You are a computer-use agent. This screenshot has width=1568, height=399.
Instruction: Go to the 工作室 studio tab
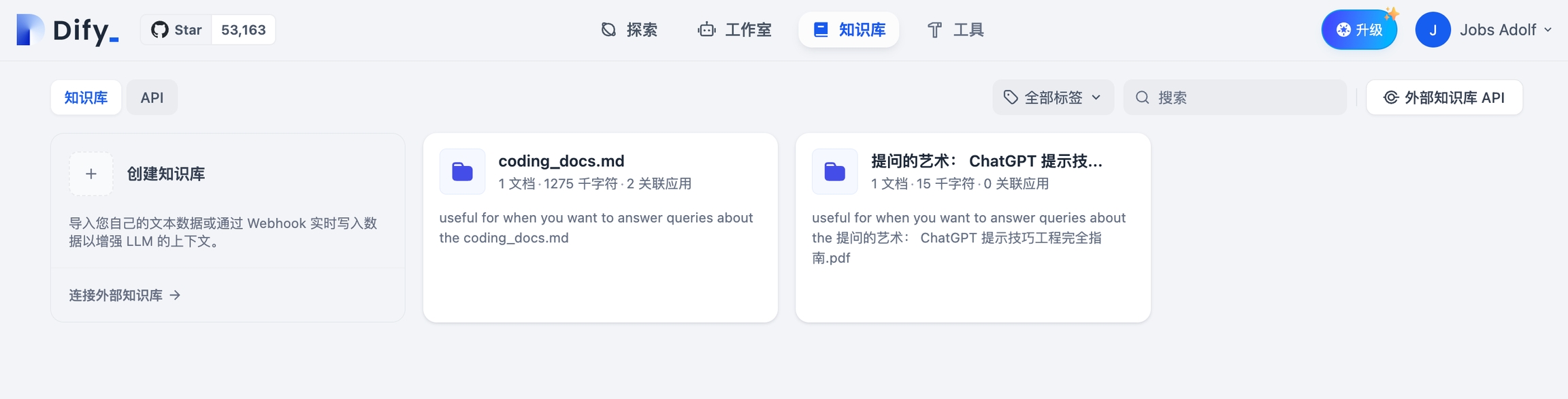coord(735,30)
